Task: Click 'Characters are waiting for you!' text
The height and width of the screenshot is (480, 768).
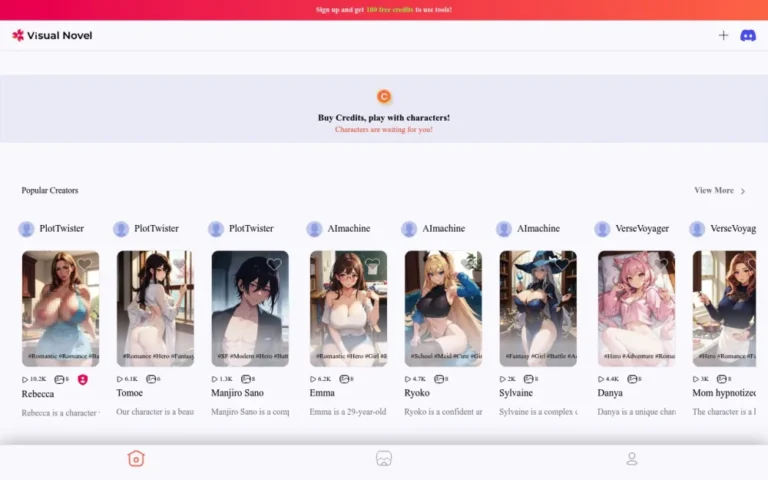Action: [x=384, y=130]
